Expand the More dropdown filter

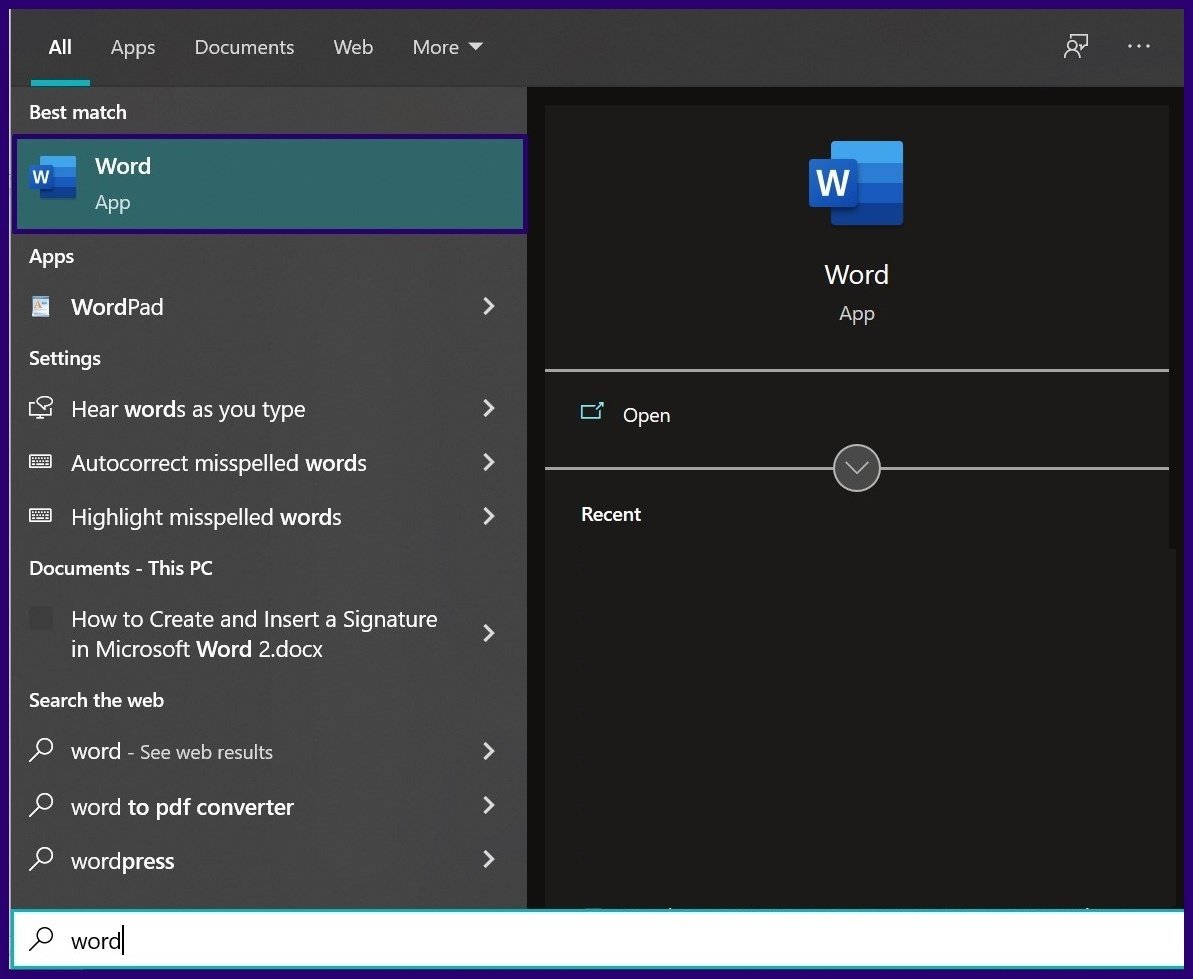coord(447,47)
